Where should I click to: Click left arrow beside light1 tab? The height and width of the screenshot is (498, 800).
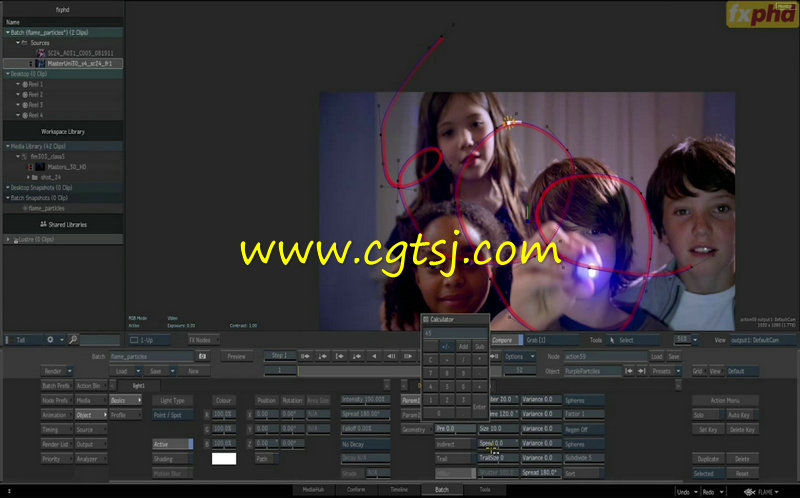tap(113, 385)
